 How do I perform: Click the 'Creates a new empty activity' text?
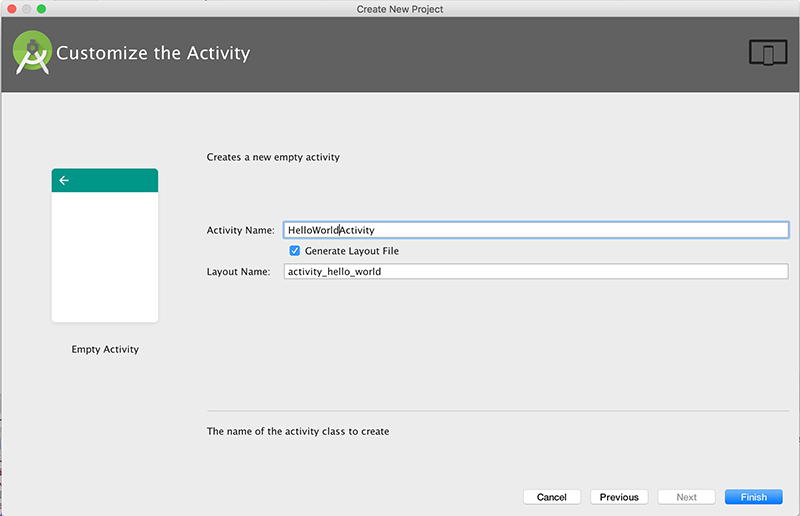click(273, 157)
